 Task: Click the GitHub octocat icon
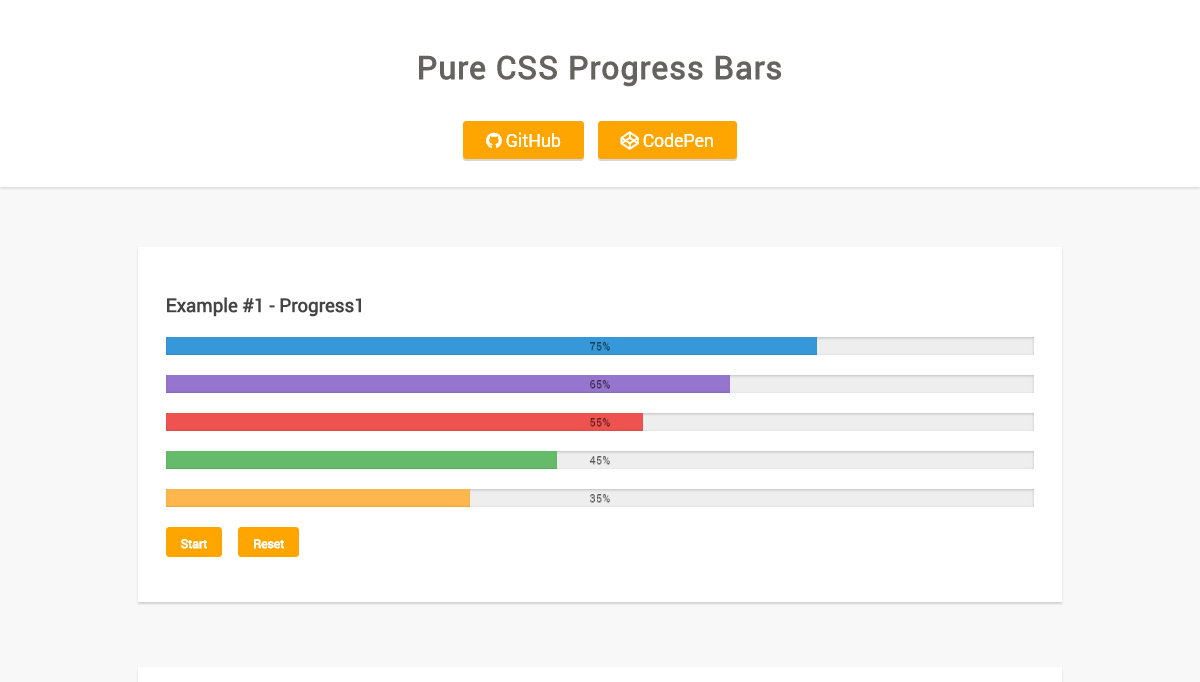coord(493,141)
